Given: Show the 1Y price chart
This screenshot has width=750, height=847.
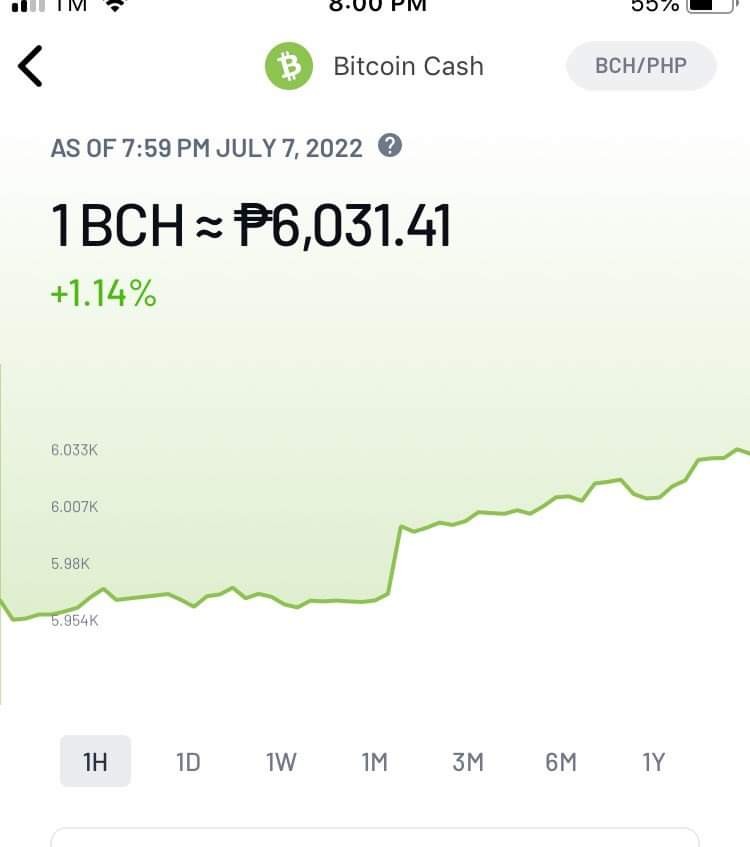Looking at the screenshot, I should [x=653, y=762].
